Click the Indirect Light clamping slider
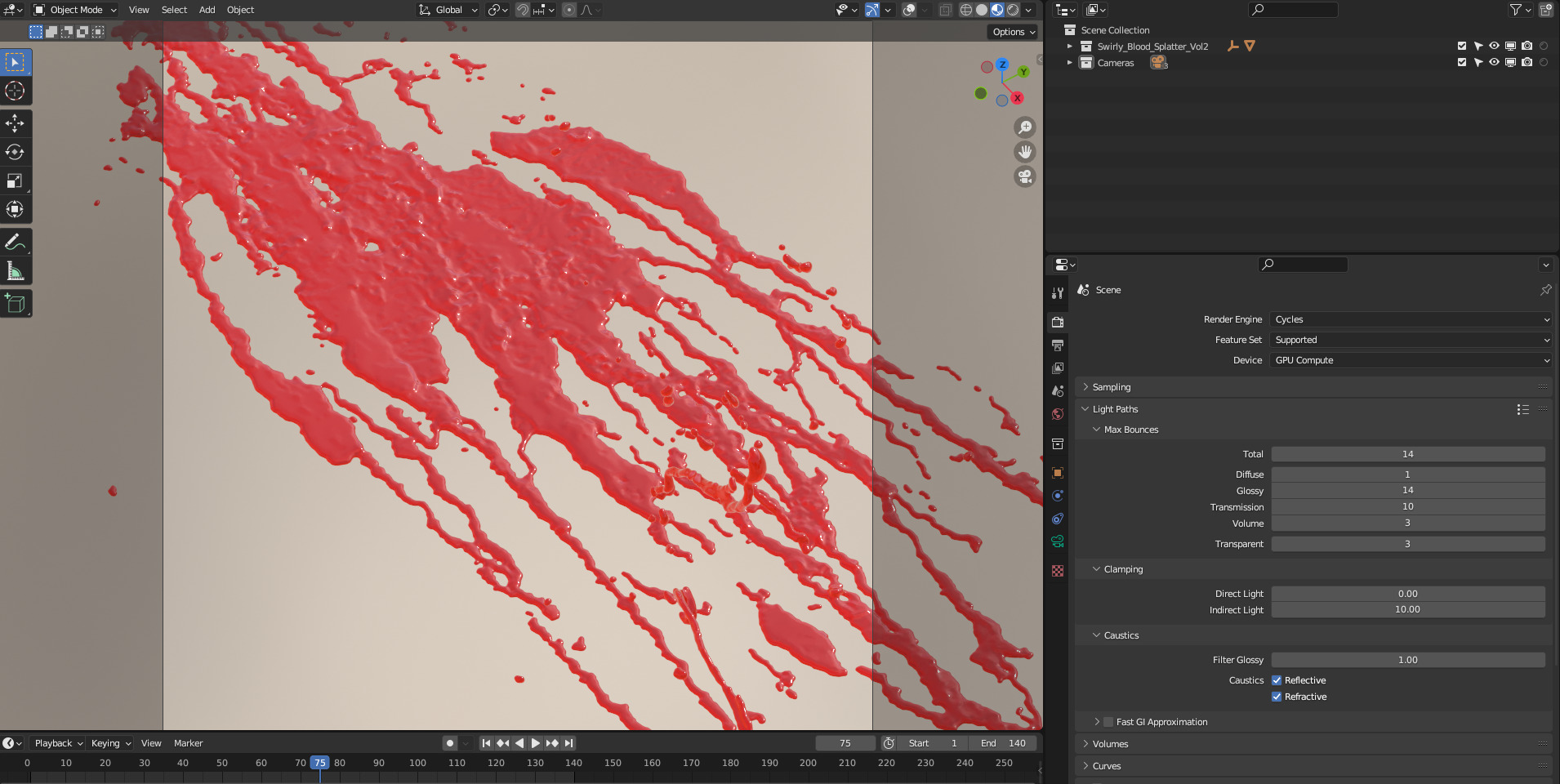 (x=1407, y=610)
